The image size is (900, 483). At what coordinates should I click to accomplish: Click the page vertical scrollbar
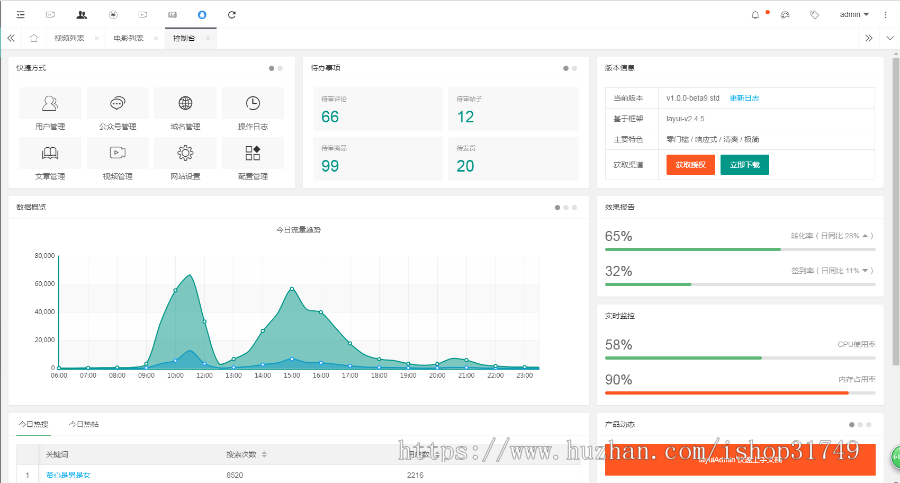click(896, 210)
